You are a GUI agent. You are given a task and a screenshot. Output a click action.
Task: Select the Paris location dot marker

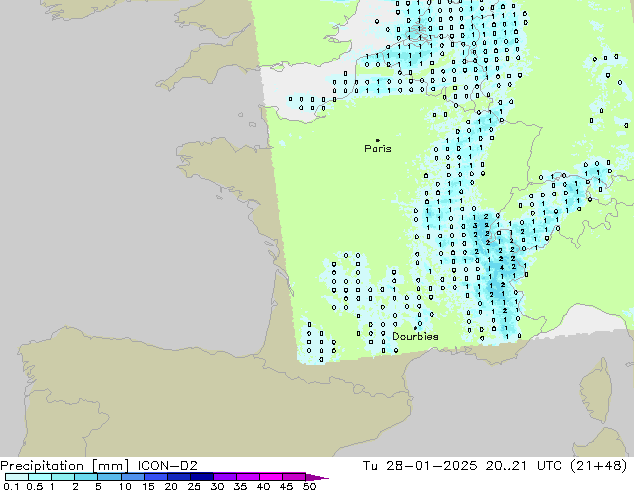pyautogui.click(x=378, y=140)
